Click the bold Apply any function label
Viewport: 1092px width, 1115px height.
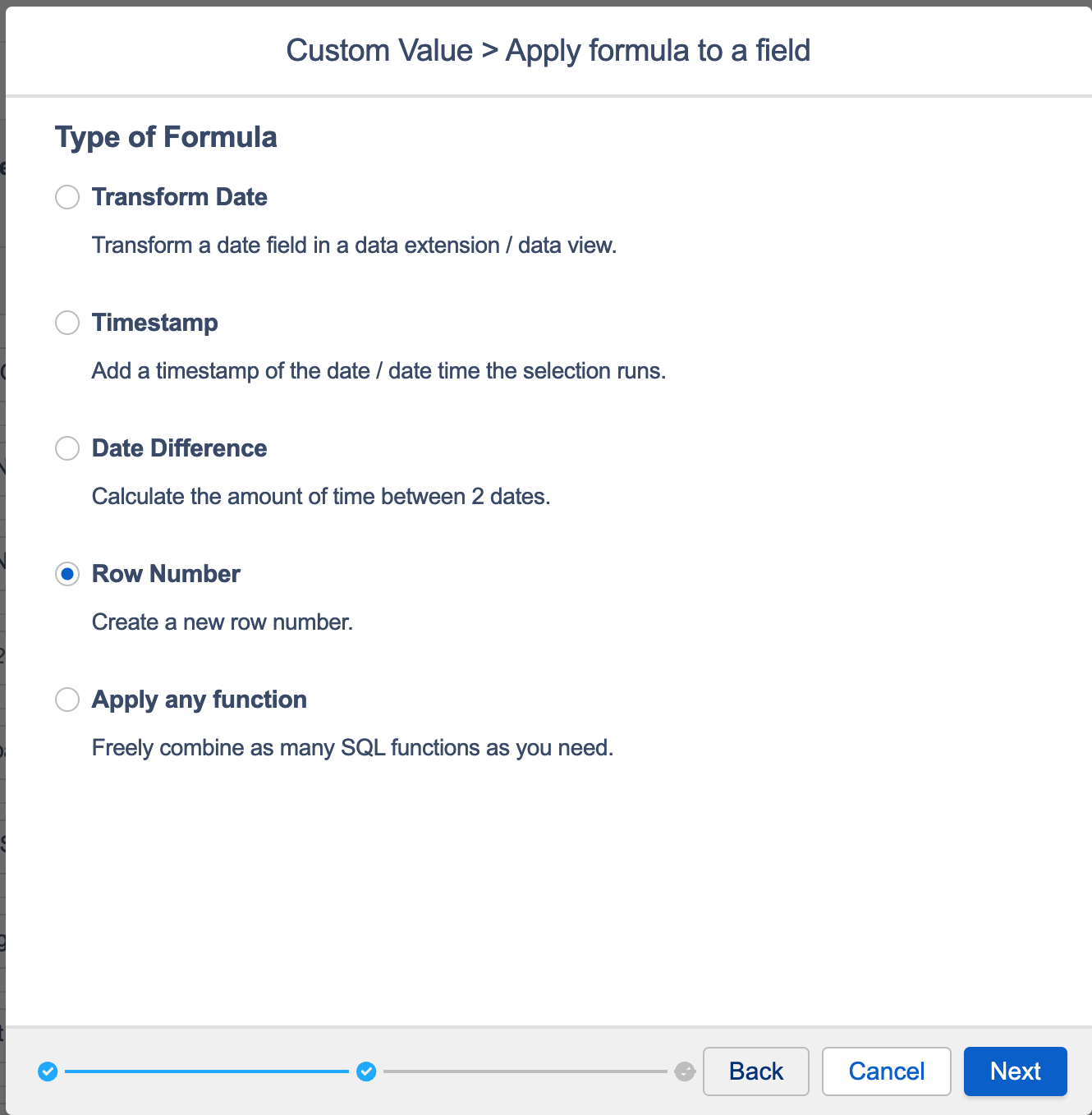(x=200, y=700)
